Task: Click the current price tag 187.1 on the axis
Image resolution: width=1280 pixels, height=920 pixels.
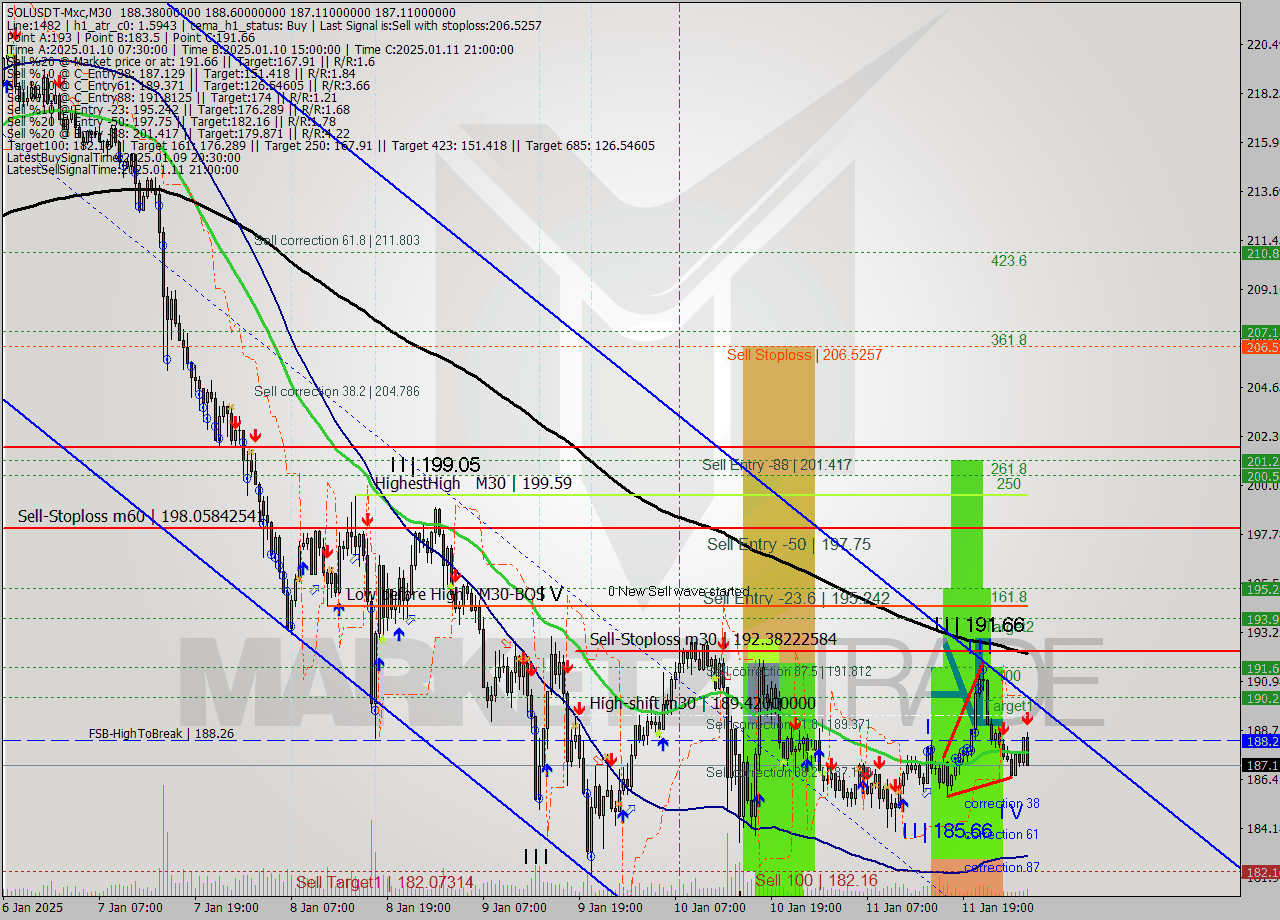Action: (1261, 765)
